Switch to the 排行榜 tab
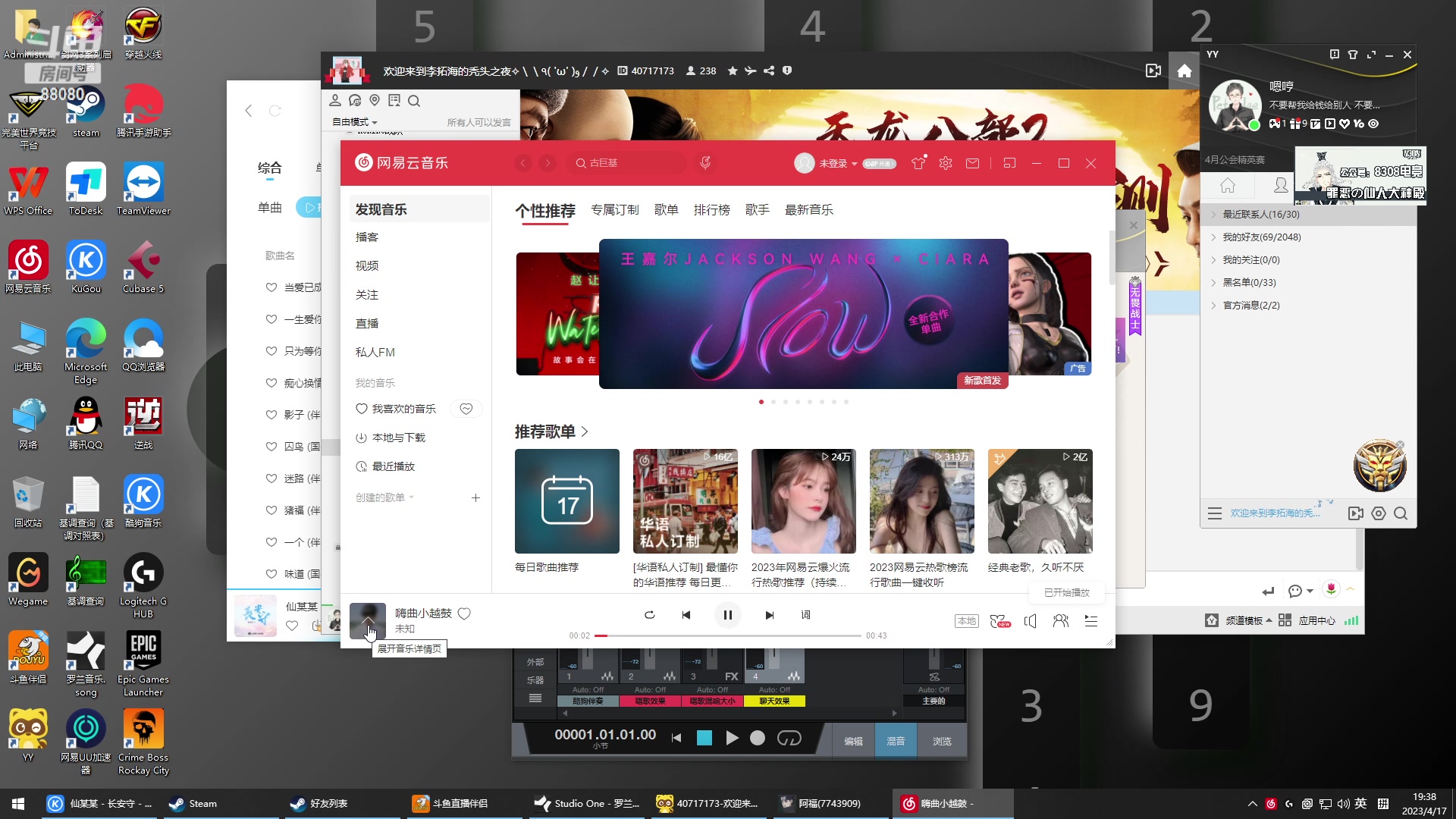 tap(711, 210)
